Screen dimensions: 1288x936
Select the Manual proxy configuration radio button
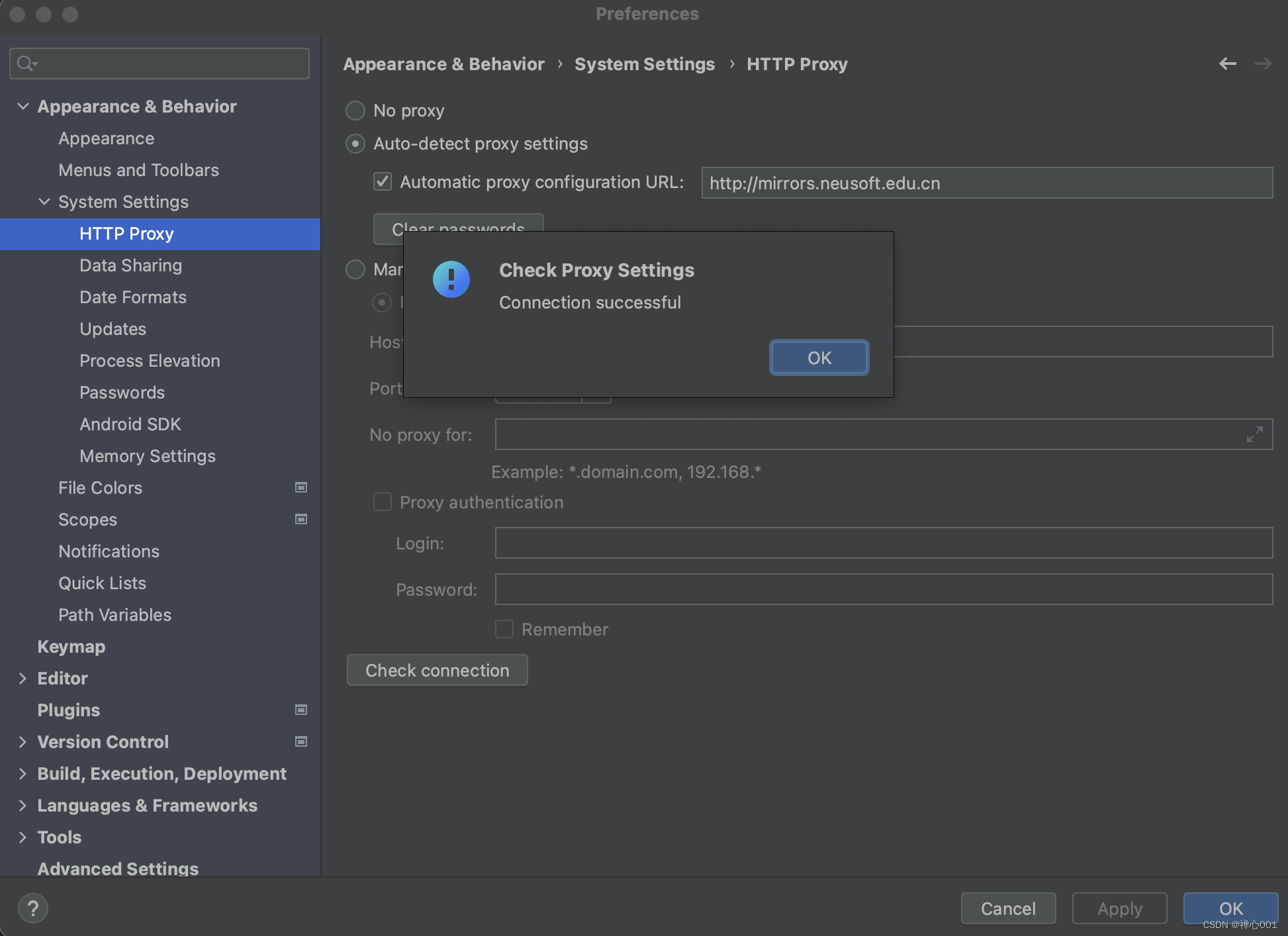(x=355, y=269)
